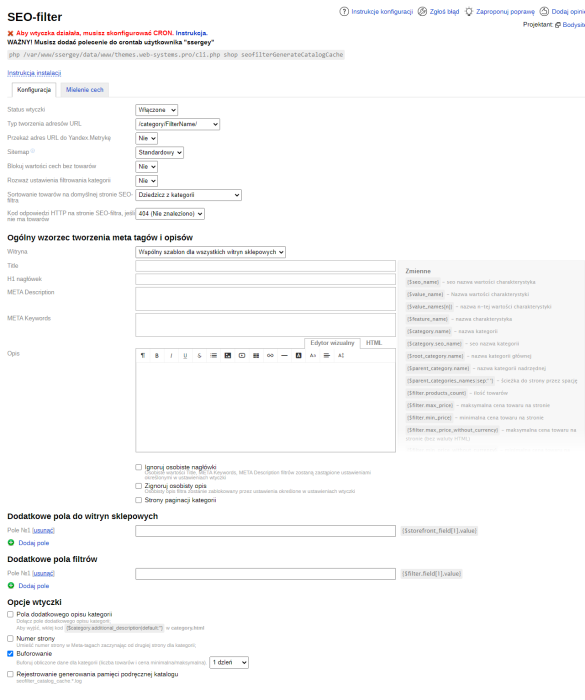Enable Zignoruj osobisty opis checkbox
The width and height of the screenshot is (585, 700).
click(138, 486)
